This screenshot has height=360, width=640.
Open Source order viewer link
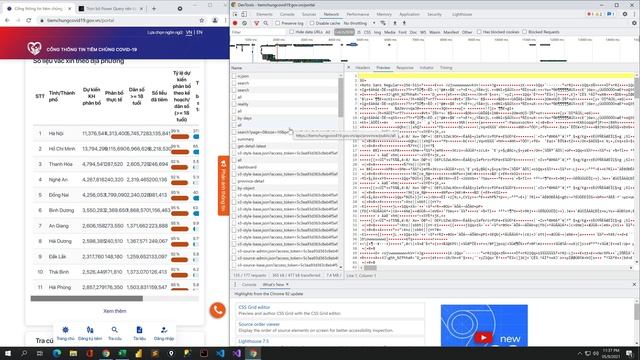coord(259,324)
